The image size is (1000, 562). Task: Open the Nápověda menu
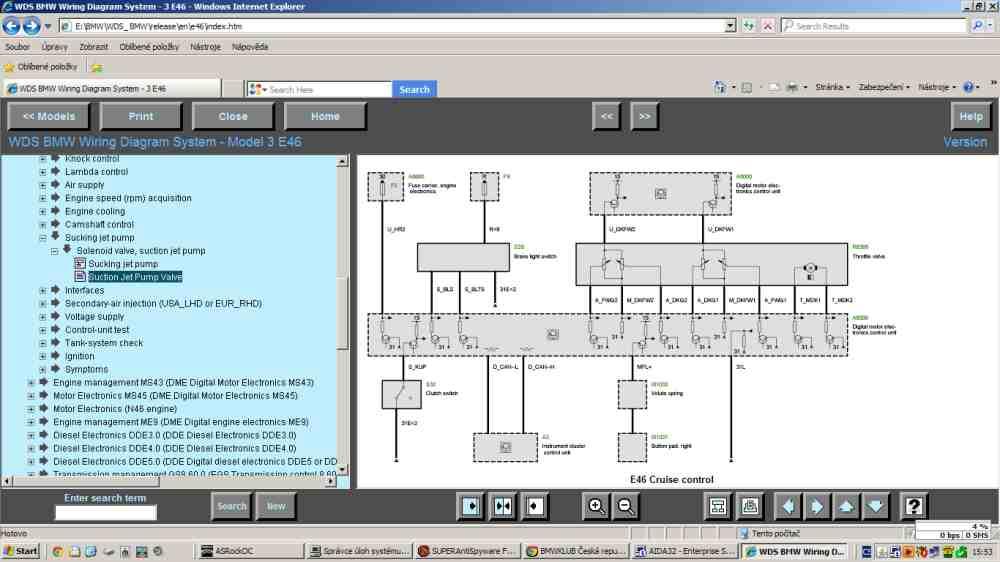click(250, 47)
